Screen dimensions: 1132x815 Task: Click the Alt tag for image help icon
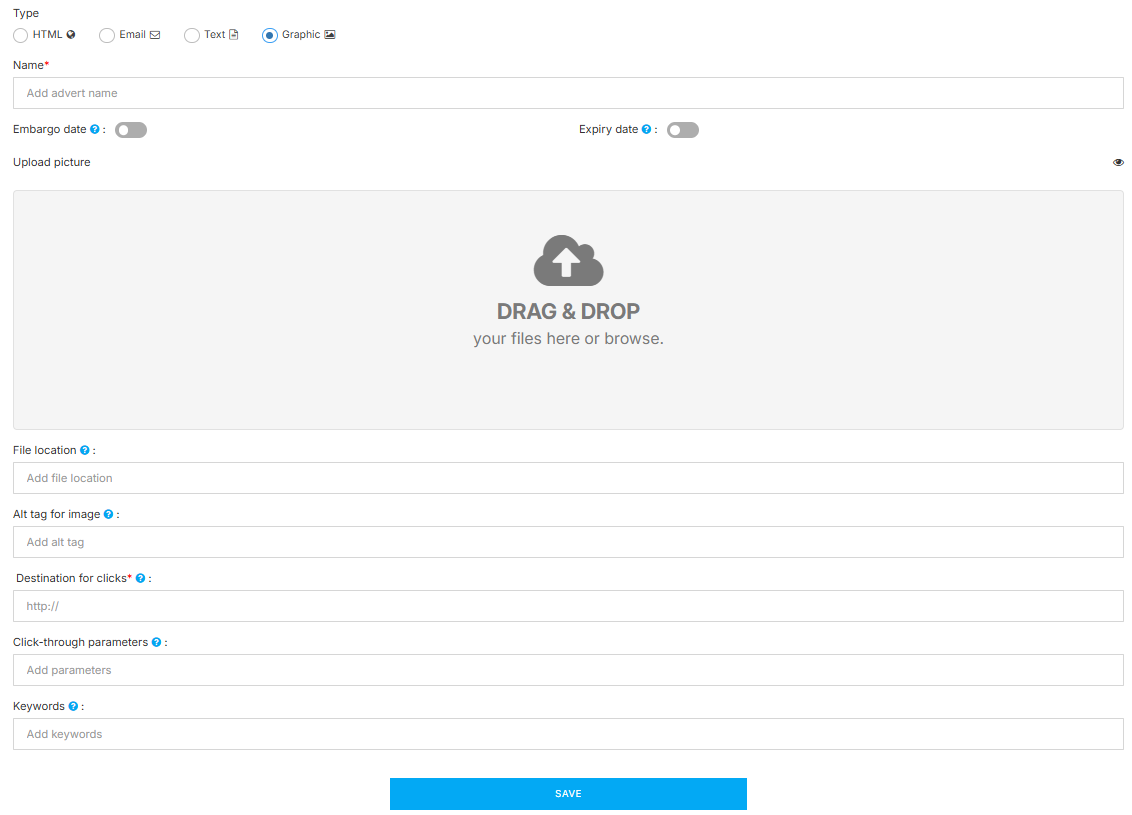pos(109,515)
